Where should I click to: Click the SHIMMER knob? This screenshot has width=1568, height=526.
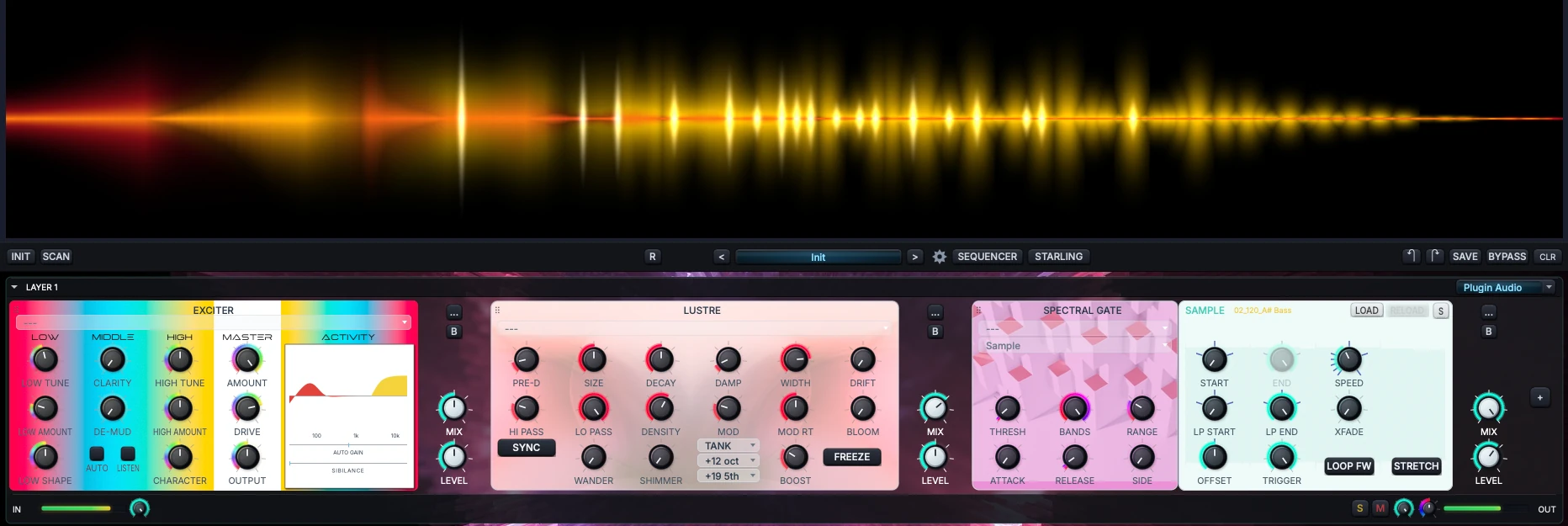tap(661, 457)
